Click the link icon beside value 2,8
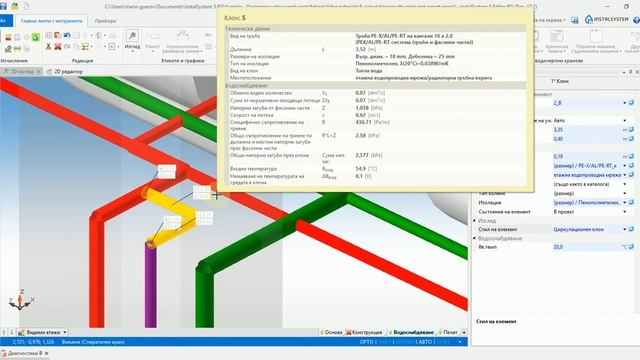 631,103
